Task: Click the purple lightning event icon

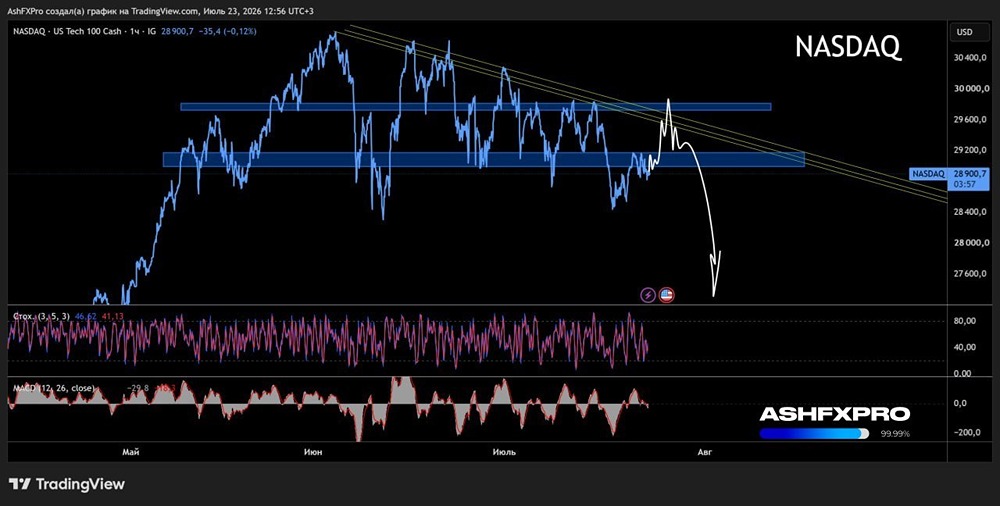Action: (648, 295)
